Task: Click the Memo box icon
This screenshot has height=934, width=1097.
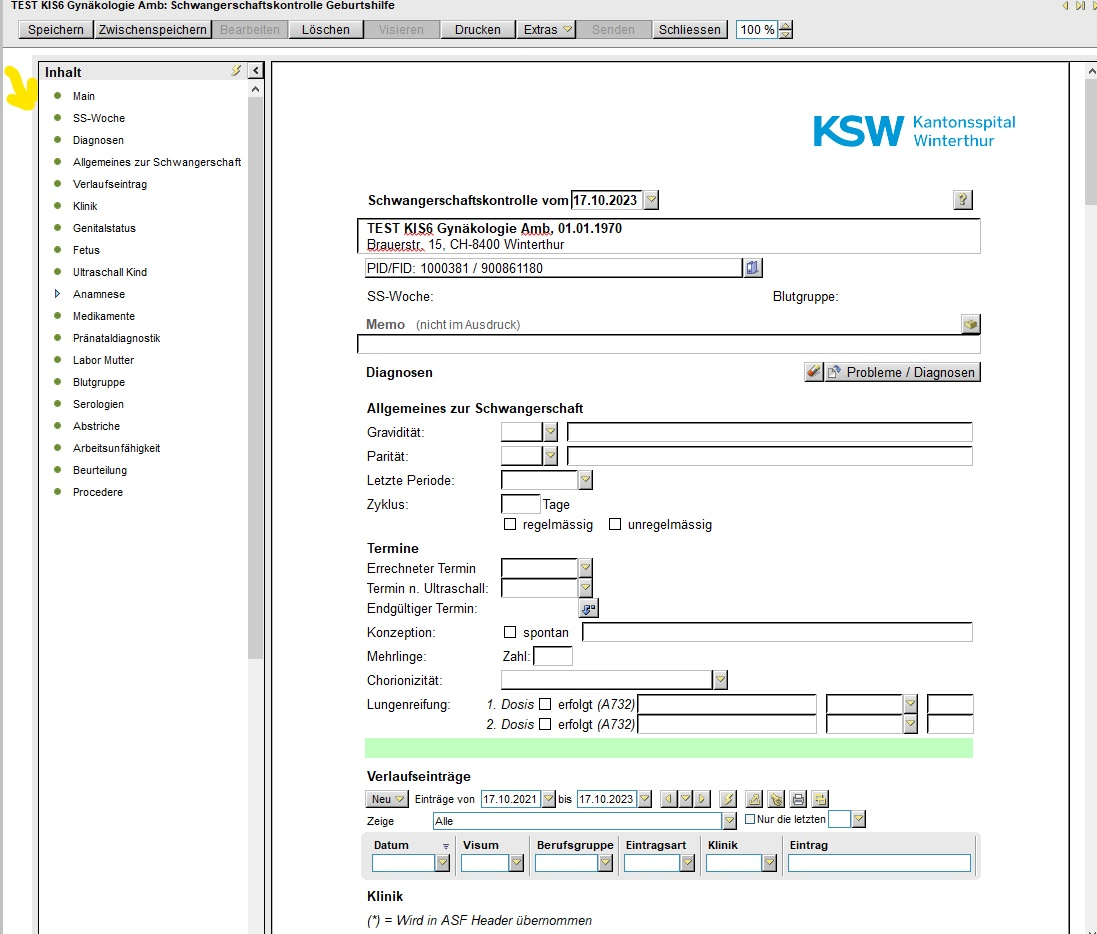Action: coord(970,324)
